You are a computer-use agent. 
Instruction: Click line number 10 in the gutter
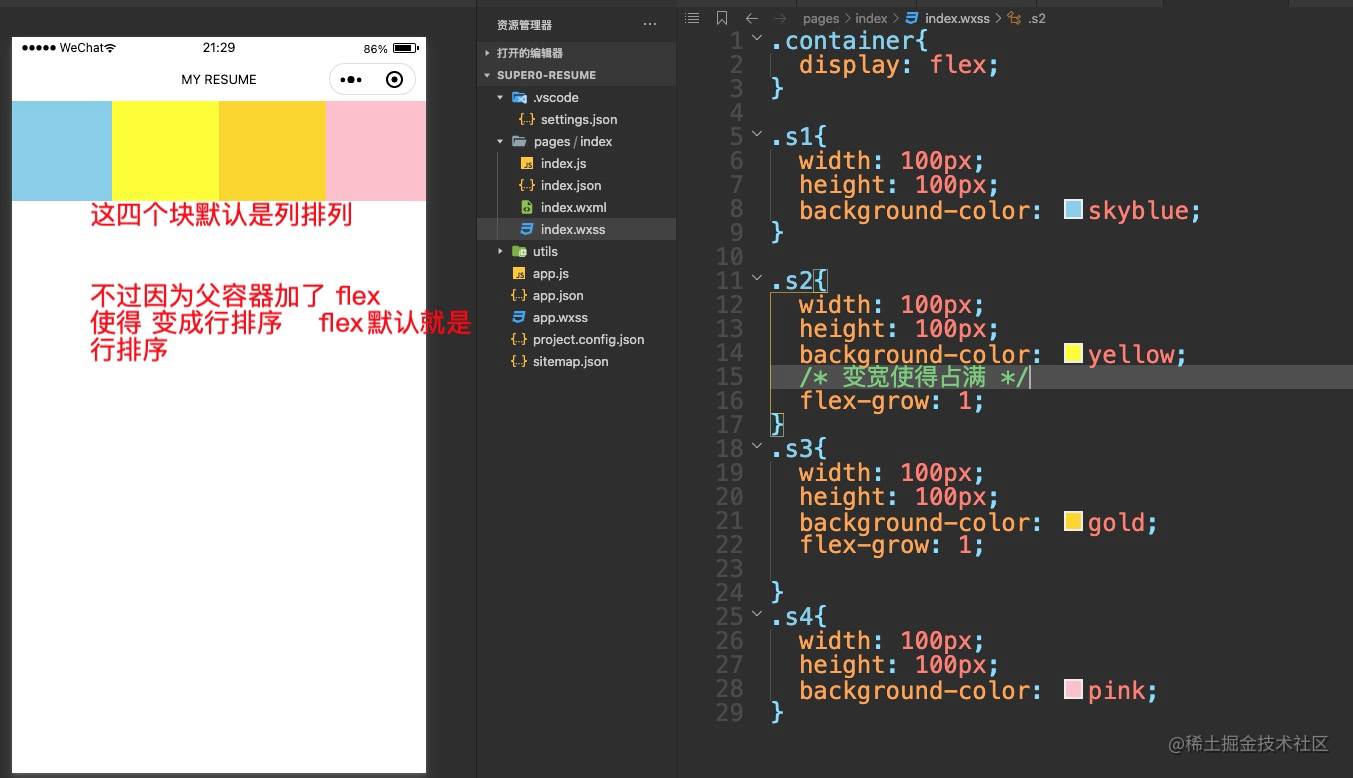(730, 257)
